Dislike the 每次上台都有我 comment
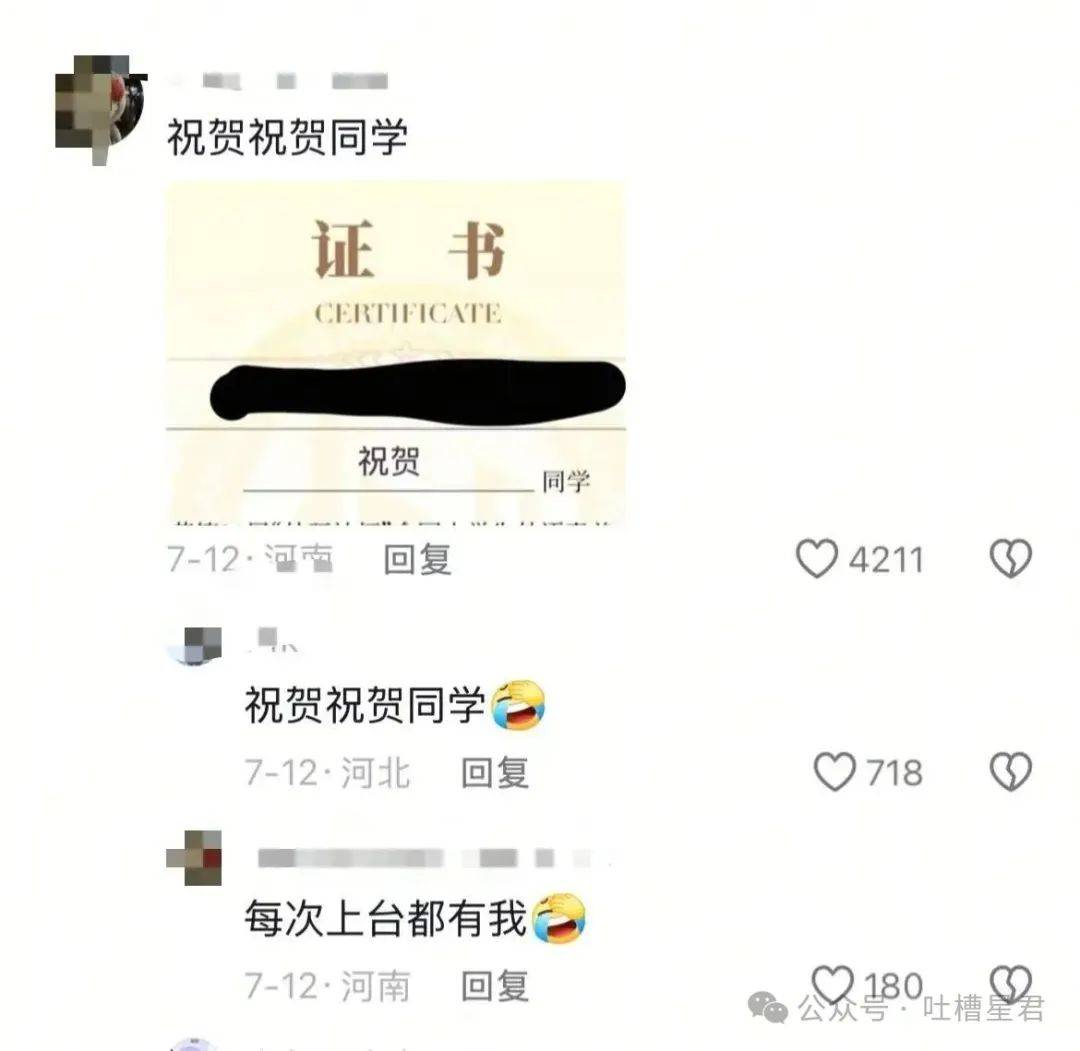 click(x=1010, y=983)
